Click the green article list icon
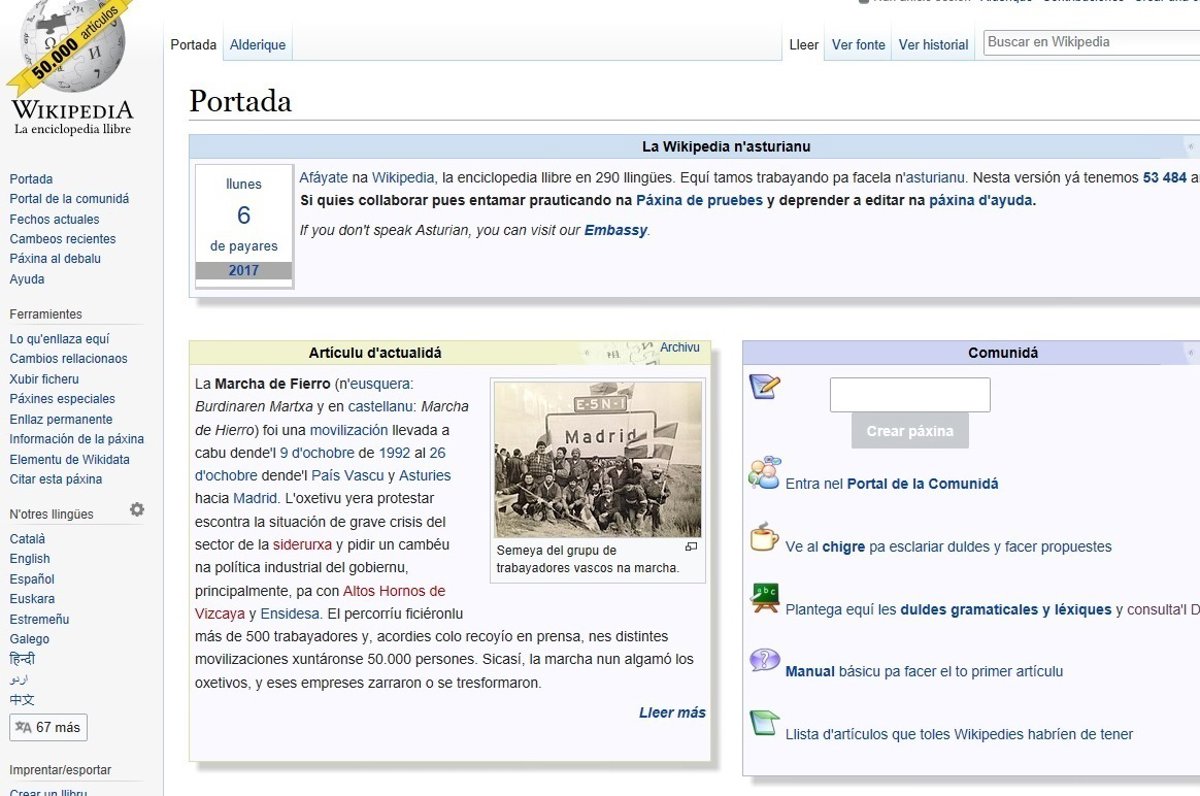Screen dimensions: 1200x796 764,723
